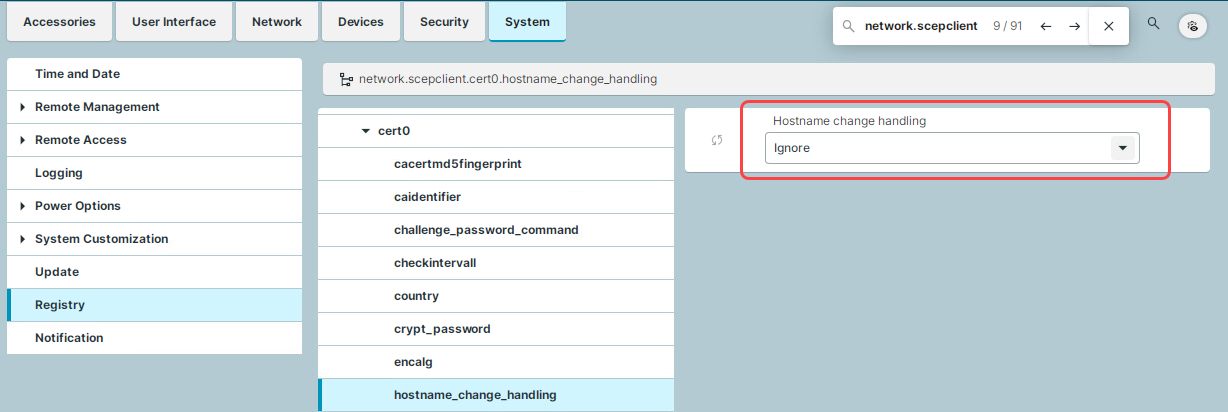Open the Hostname change handling dropdown
Image resolution: width=1228 pixels, height=412 pixels.
click(1122, 148)
